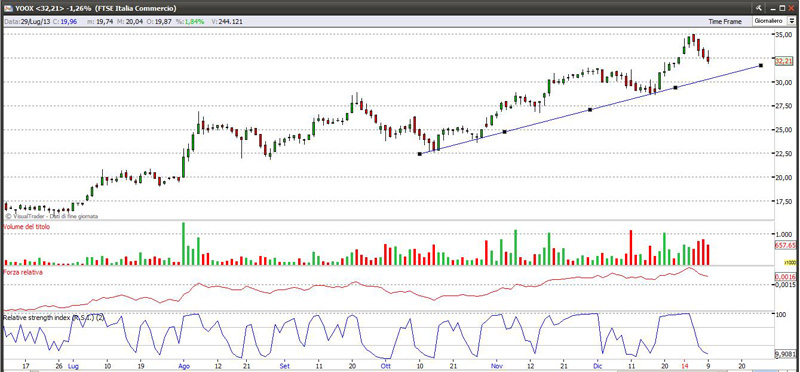Click the 26 date label
This screenshot has width=800, height=372.
59,366
